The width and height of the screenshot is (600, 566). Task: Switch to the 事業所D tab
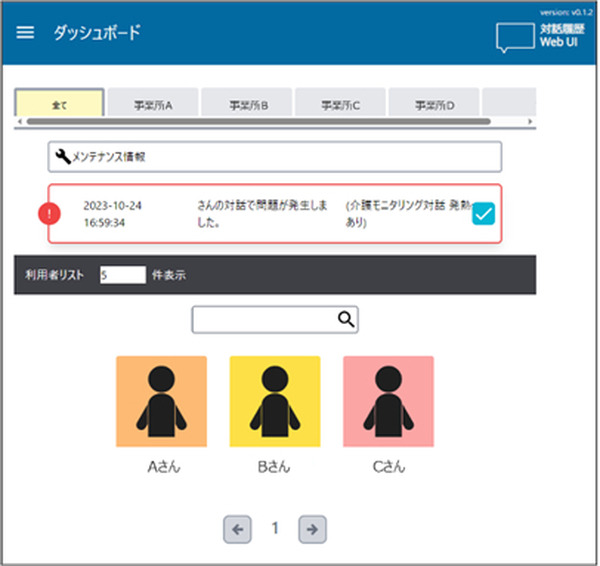pyautogui.click(x=434, y=103)
